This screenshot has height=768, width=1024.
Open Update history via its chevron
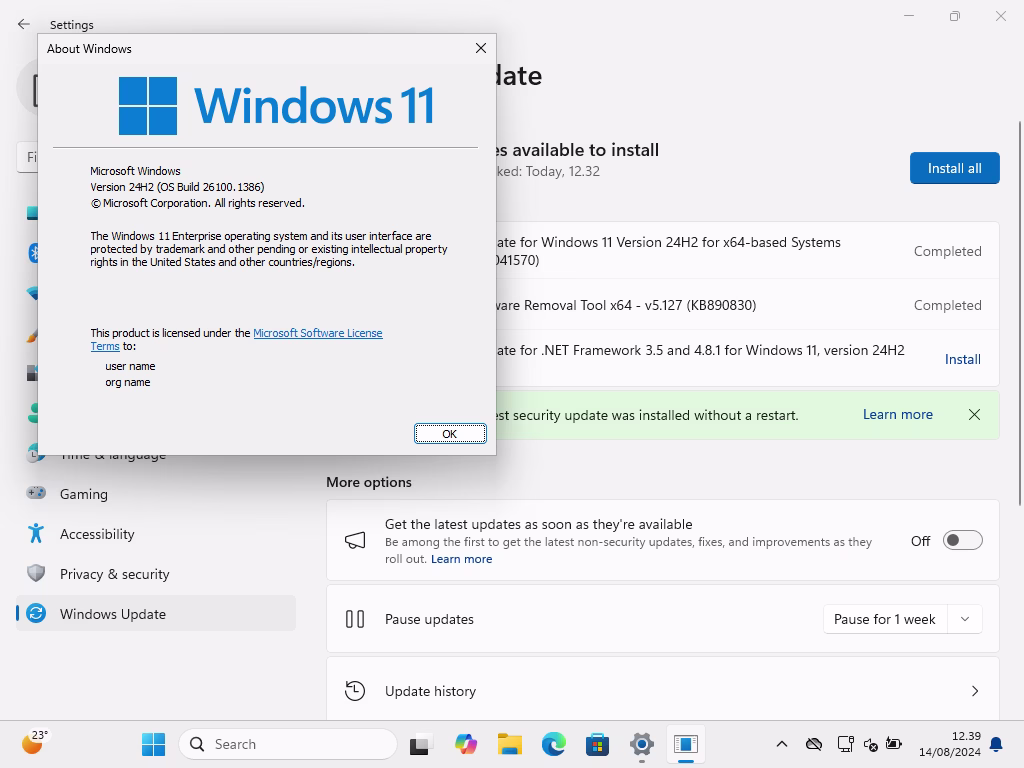(975, 691)
